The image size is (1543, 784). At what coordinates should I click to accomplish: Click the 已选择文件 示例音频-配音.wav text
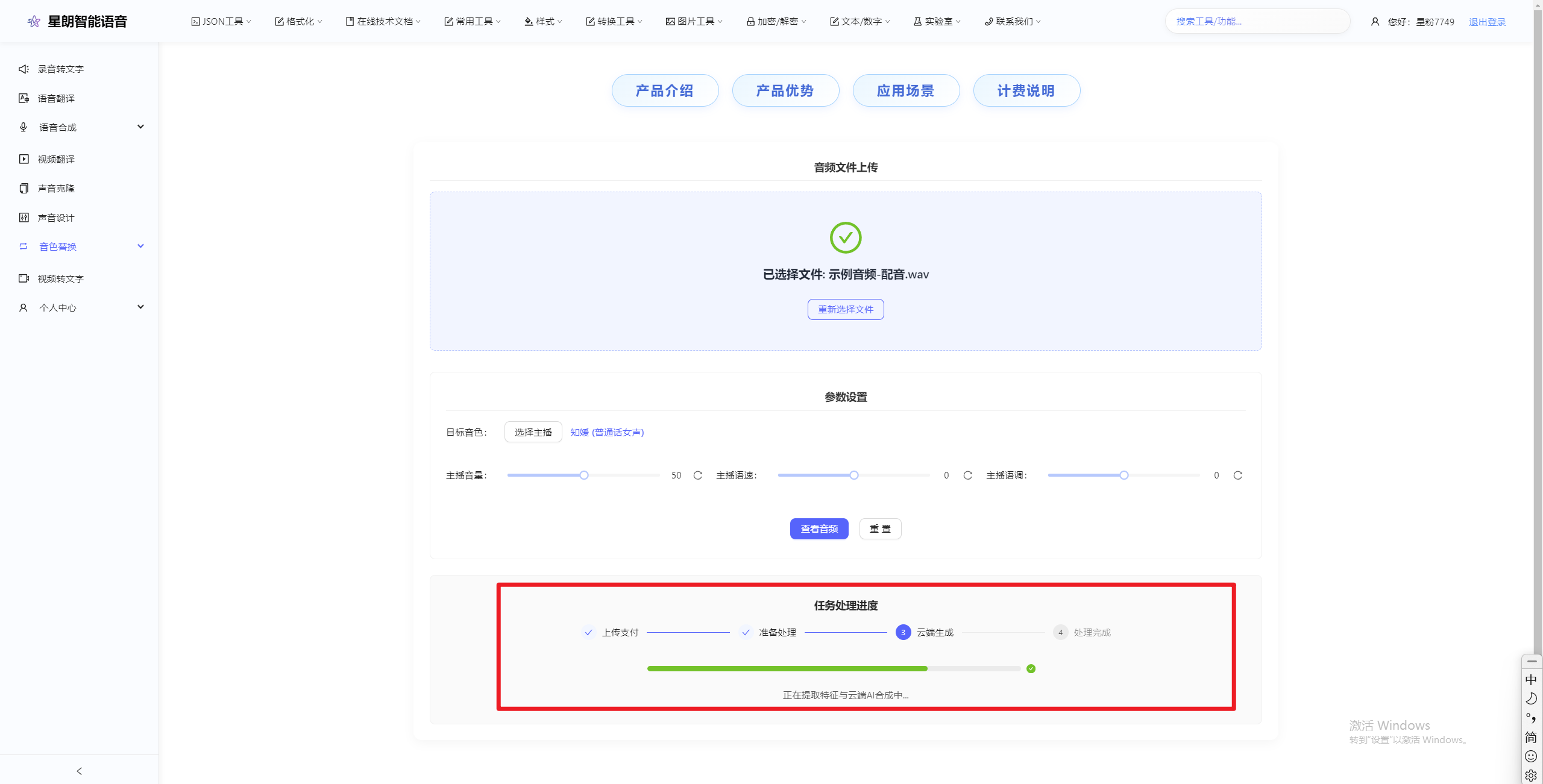tap(846, 274)
